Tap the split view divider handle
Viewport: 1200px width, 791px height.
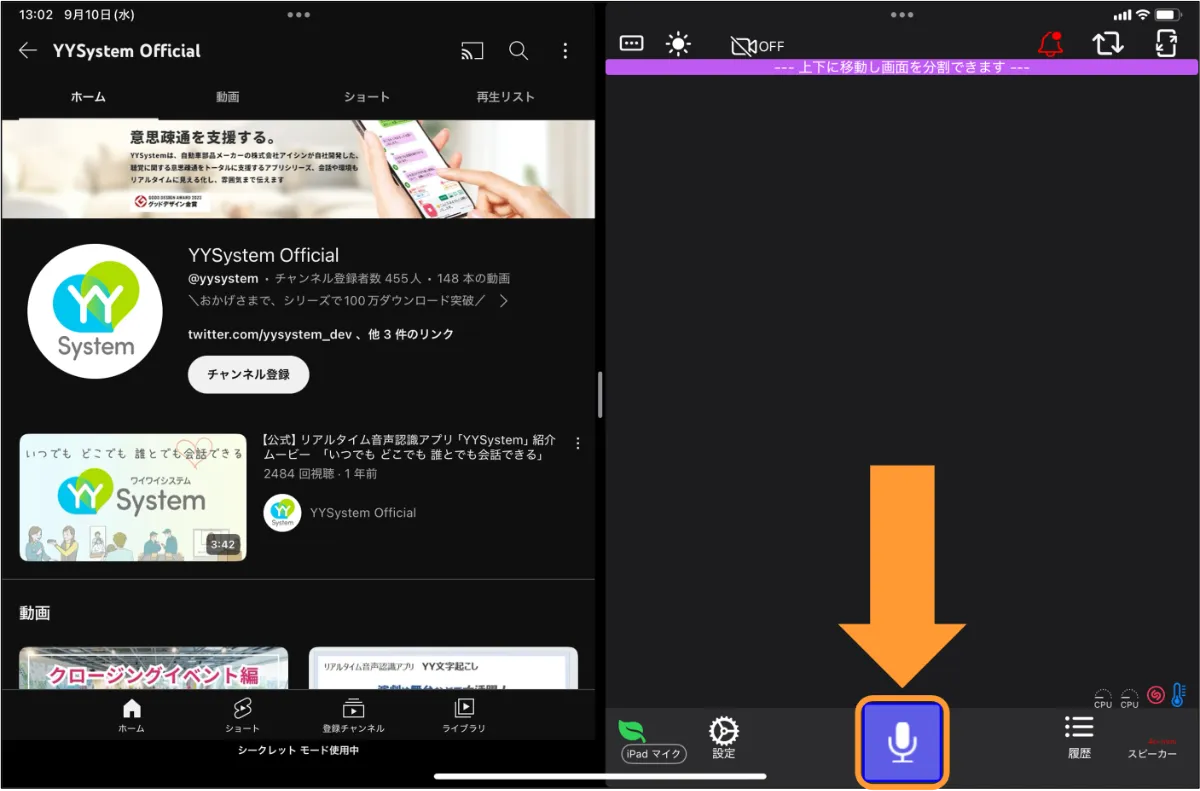pyautogui.click(x=600, y=395)
